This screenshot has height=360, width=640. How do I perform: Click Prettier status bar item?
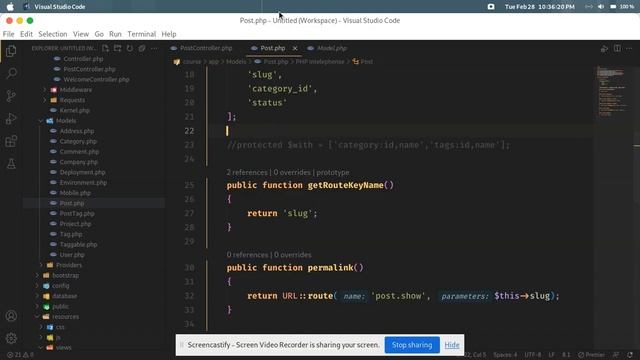[x=591, y=355]
